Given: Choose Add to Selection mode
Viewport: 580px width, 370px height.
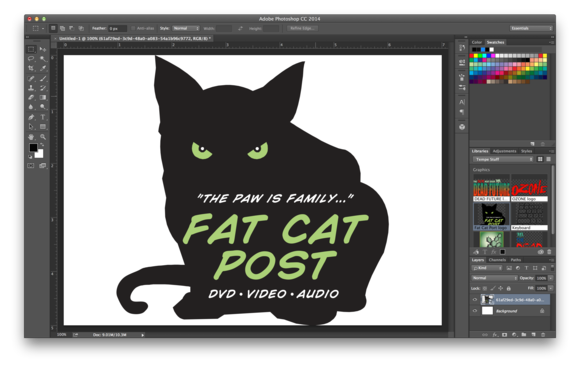Looking at the screenshot, I should tap(63, 28).
